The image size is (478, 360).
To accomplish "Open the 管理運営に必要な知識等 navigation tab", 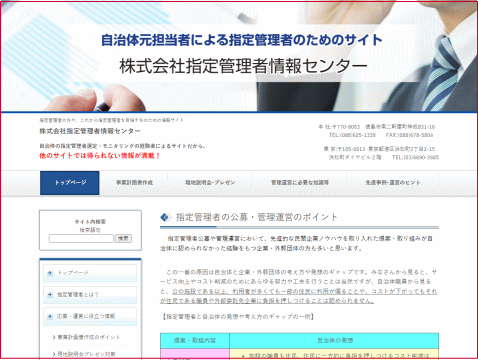I will click(300, 183).
